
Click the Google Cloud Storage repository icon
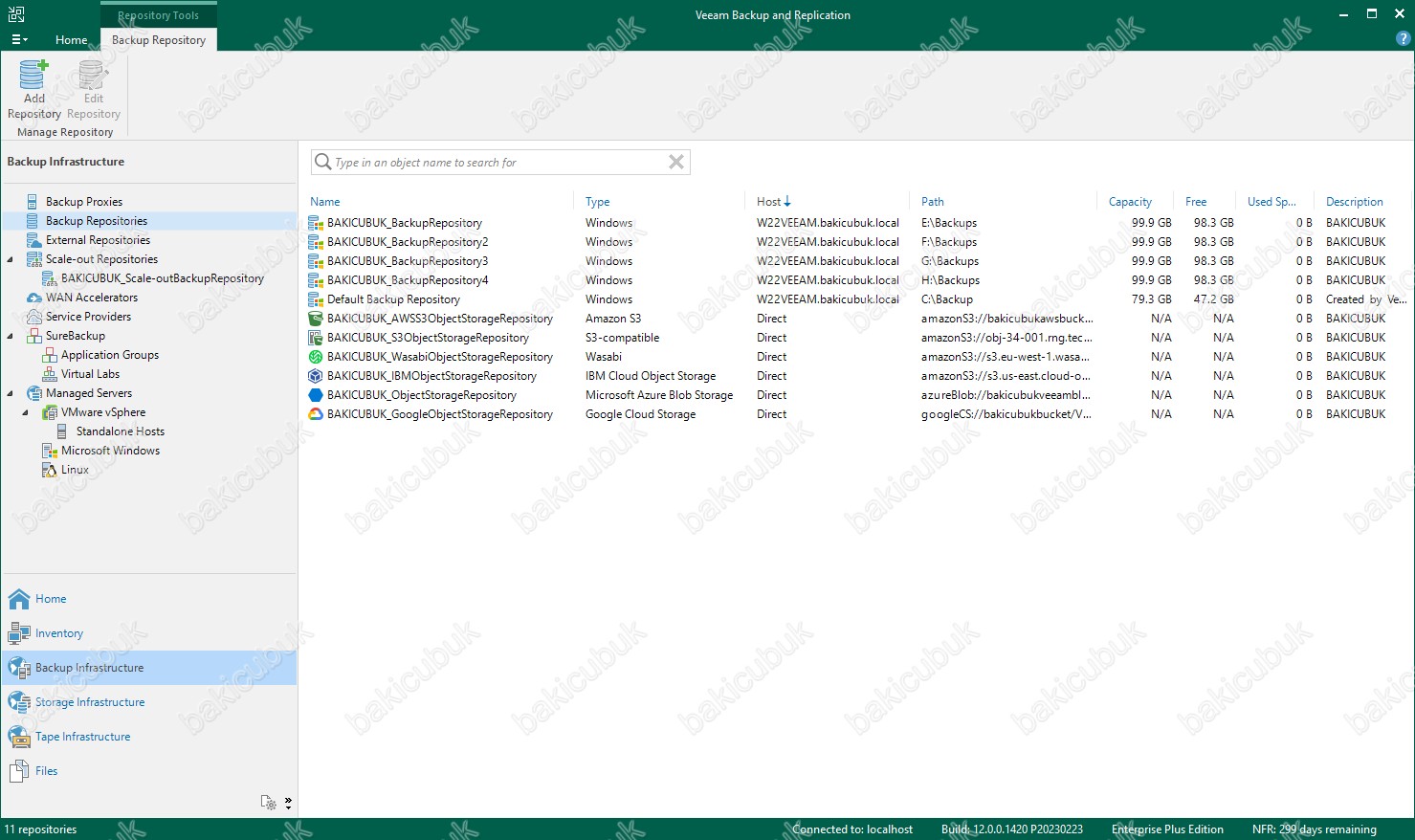316,414
